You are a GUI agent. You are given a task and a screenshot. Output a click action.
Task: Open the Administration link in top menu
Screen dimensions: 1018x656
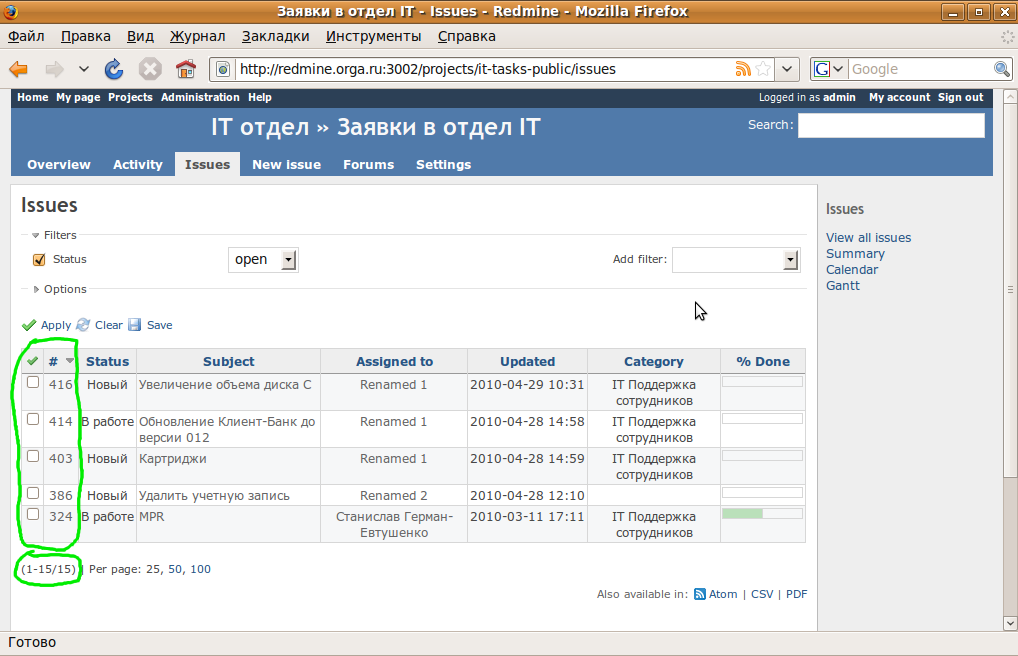200,97
